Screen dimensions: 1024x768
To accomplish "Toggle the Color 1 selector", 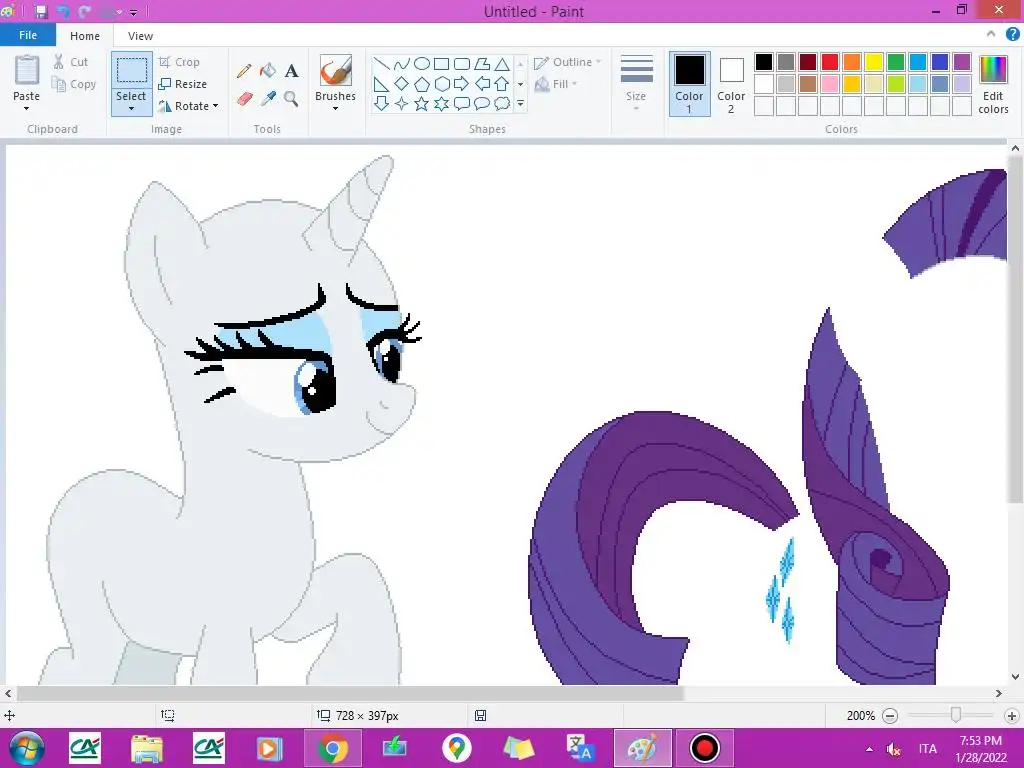I will (x=689, y=84).
